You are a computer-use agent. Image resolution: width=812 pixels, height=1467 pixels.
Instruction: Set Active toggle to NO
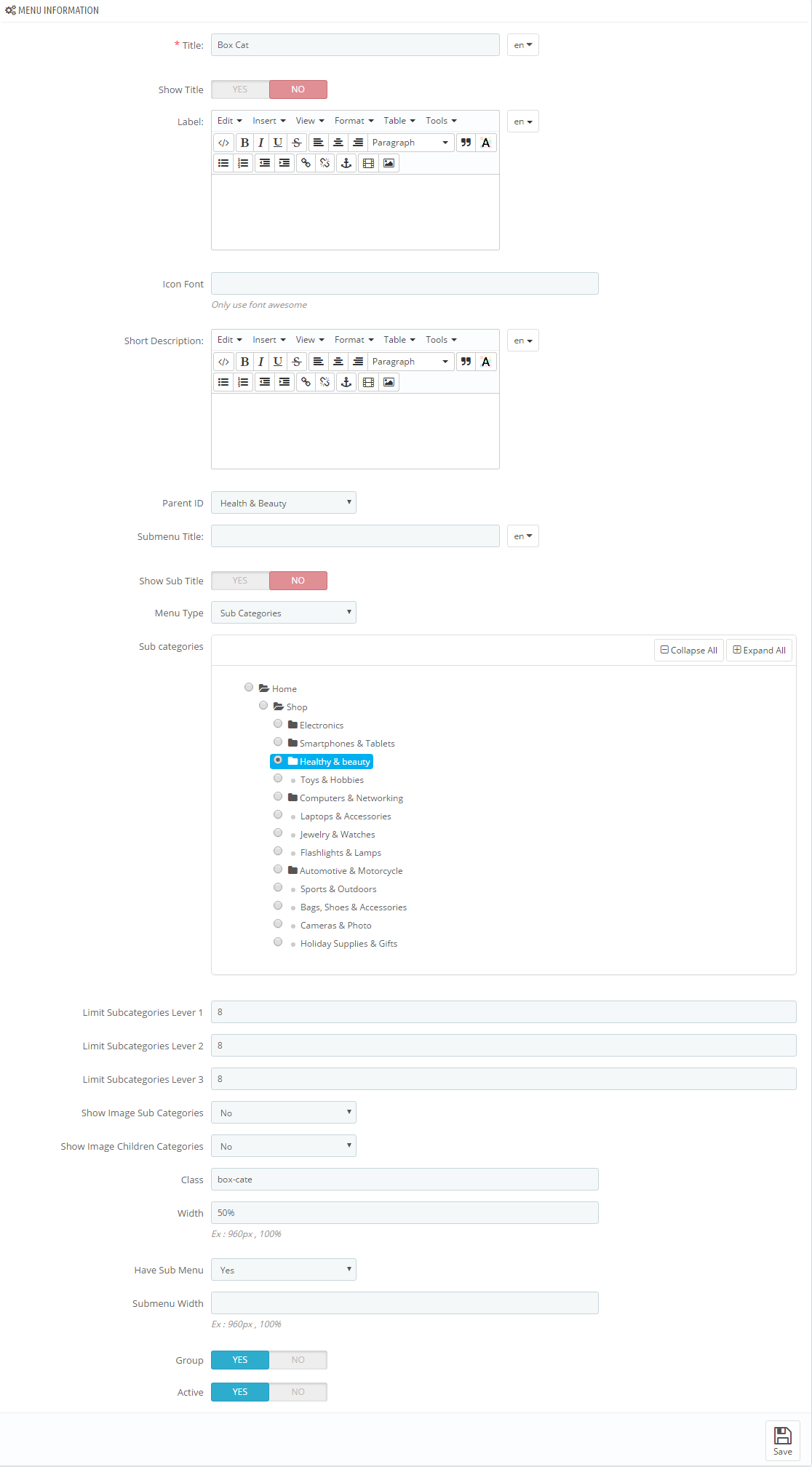(x=298, y=1392)
